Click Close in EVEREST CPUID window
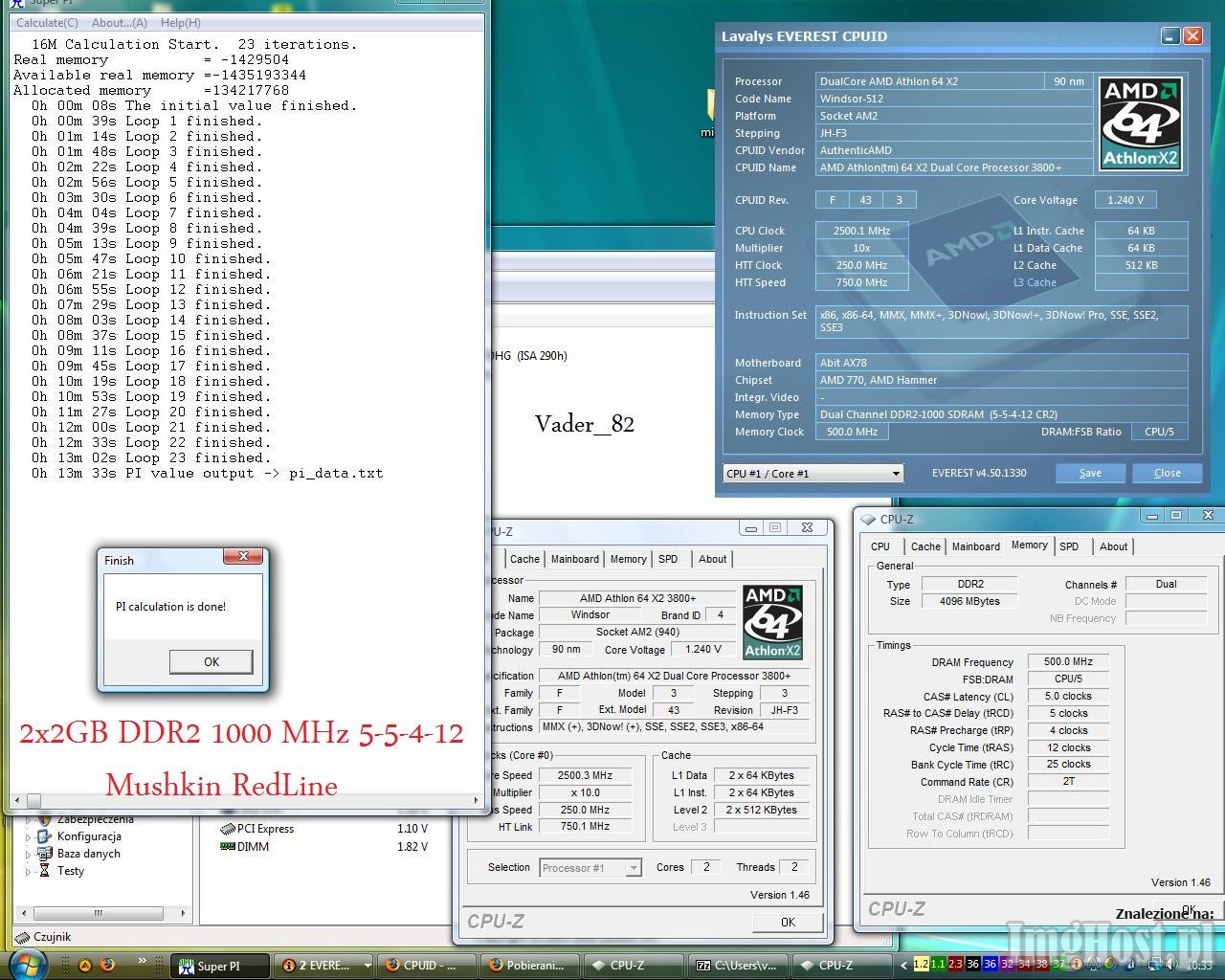Screen dimensions: 1225x980 [1168, 473]
